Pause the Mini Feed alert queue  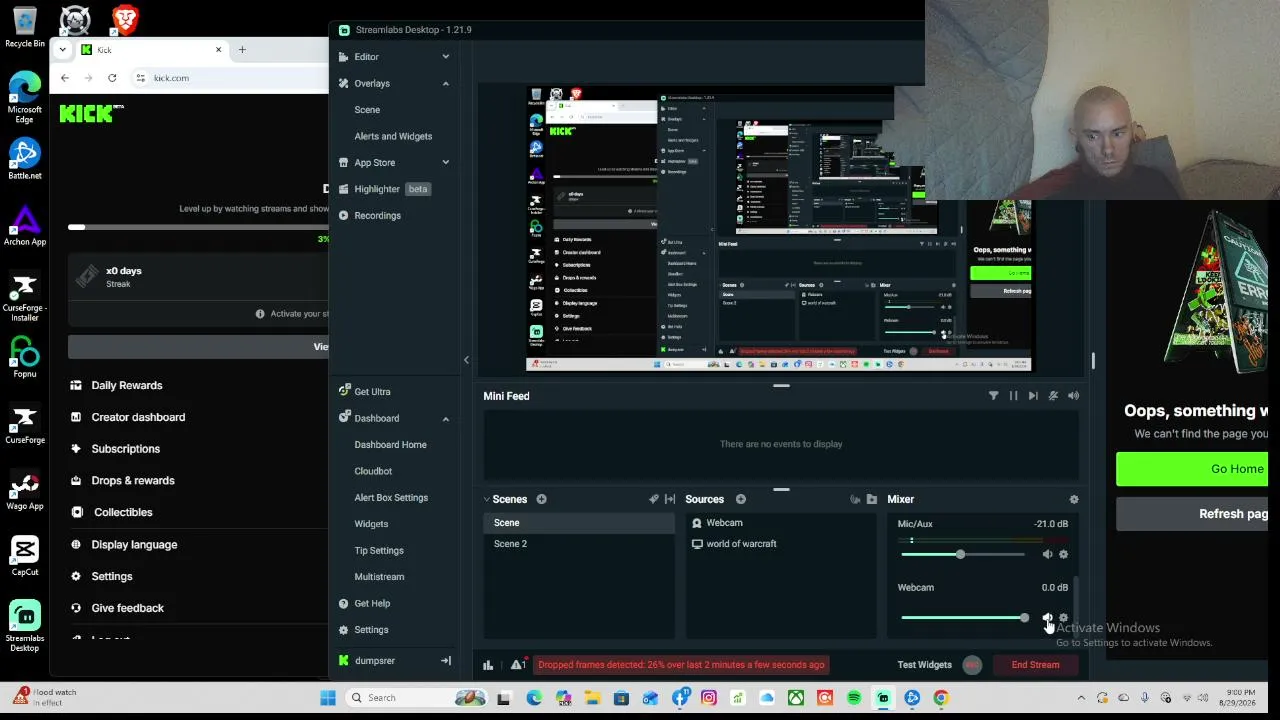1013,396
